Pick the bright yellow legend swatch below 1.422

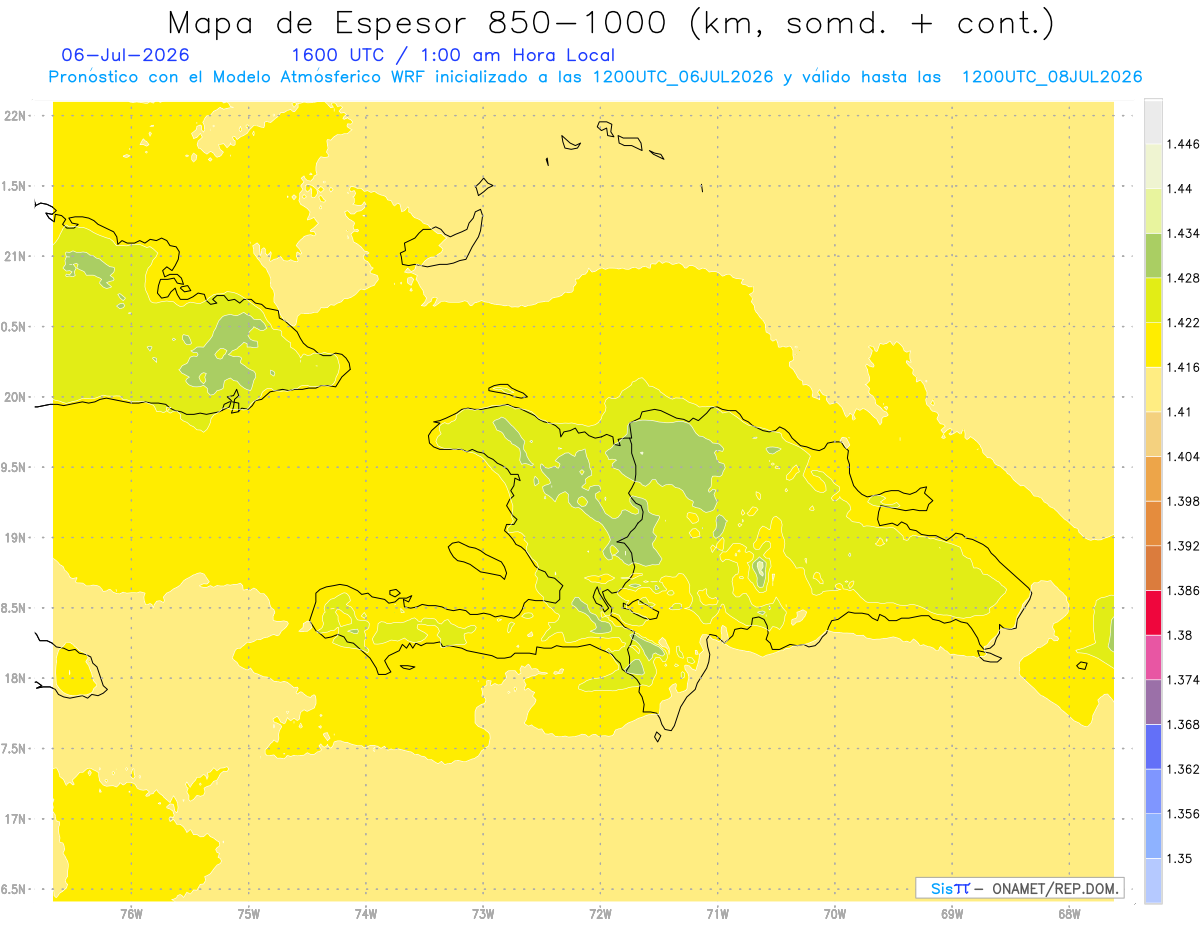click(1153, 345)
